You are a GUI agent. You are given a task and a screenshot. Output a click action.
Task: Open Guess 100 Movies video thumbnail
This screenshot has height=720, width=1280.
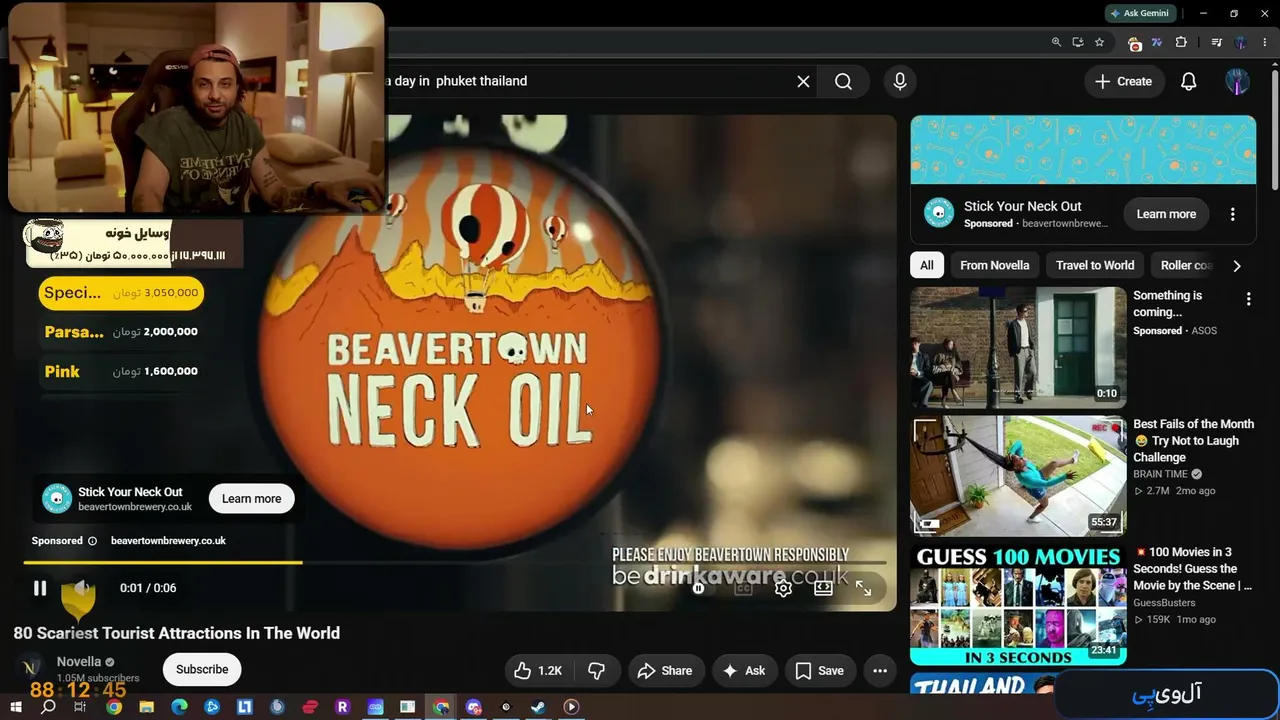pos(1018,604)
